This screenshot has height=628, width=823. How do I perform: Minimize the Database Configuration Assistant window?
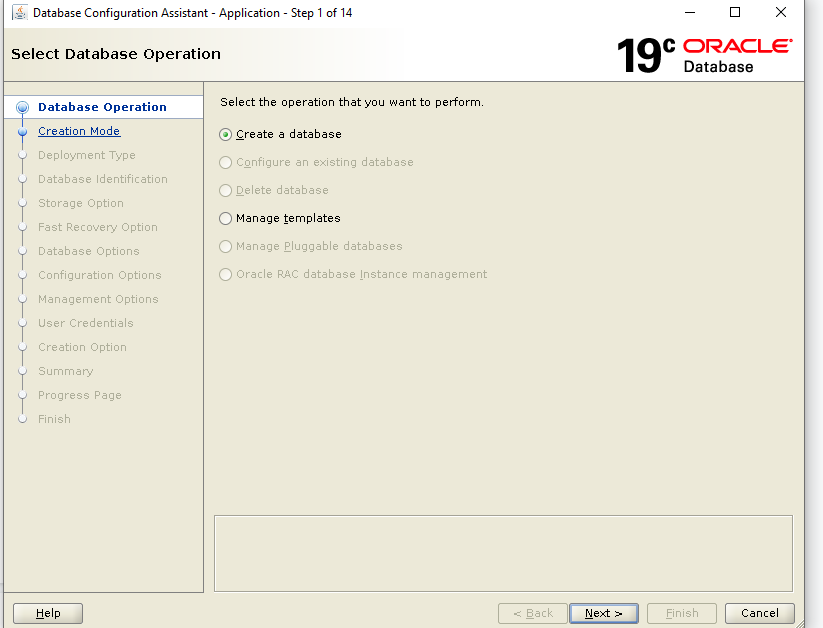[690, 12]
